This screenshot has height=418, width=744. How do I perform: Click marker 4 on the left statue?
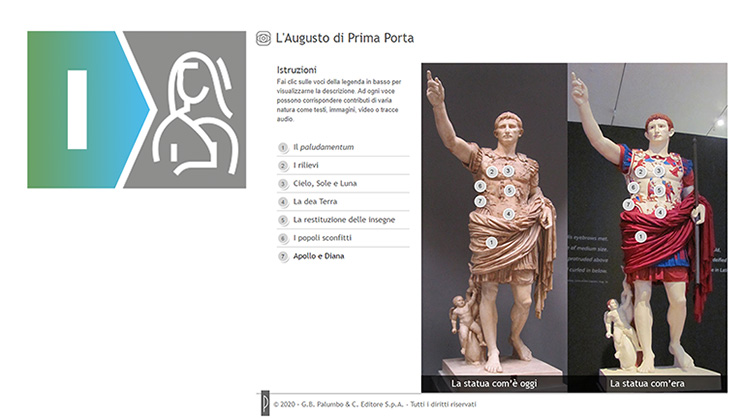pos(508,214)
